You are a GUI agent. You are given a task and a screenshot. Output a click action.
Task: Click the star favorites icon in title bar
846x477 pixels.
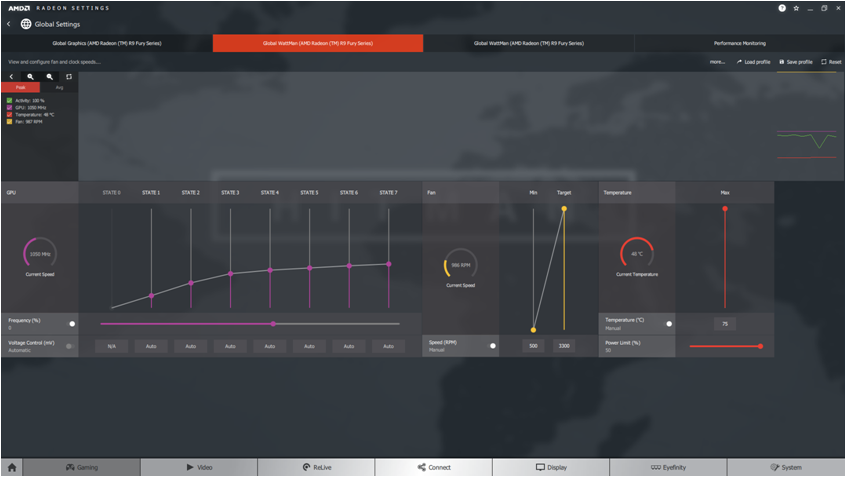tap(796, 8)
